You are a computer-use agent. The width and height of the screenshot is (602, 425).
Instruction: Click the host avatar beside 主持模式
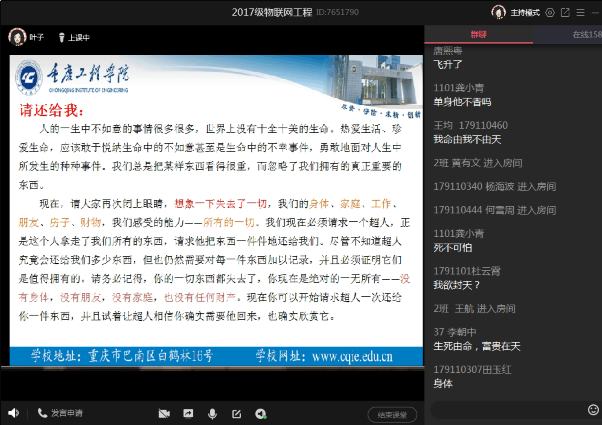point(498,12)
